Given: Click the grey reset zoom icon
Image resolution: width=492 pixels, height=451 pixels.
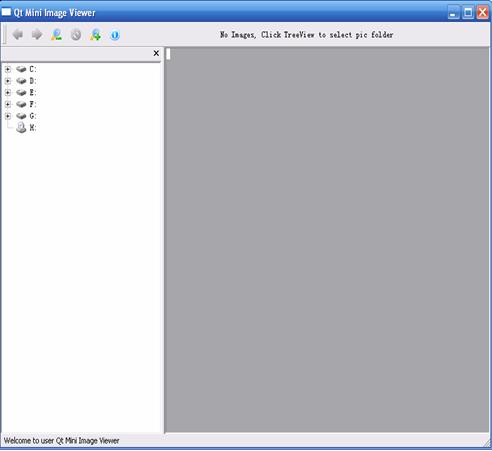Looking at the screenshot, I should coord(76,35).
